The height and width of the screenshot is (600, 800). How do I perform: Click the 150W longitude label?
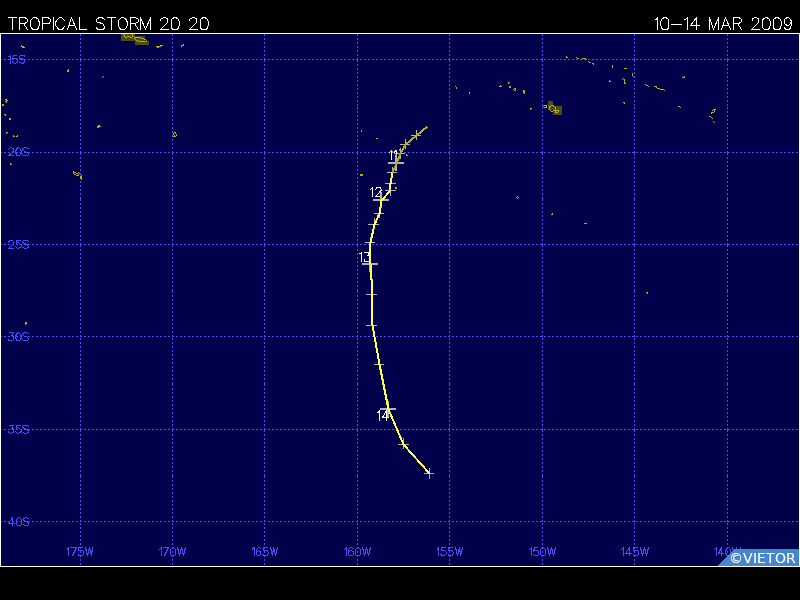pos(542,552)
